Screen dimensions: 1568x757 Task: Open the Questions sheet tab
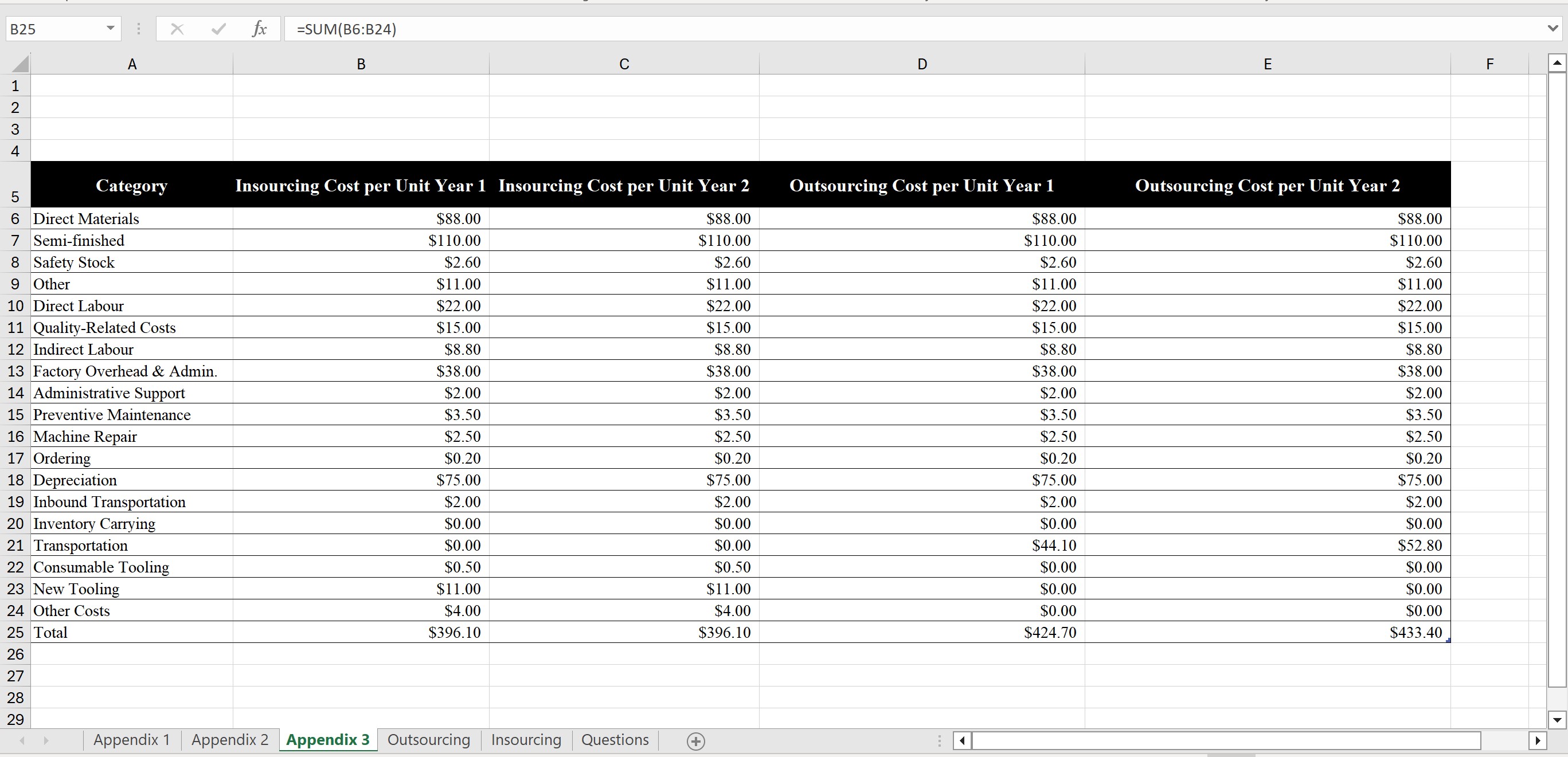point(615,740)
